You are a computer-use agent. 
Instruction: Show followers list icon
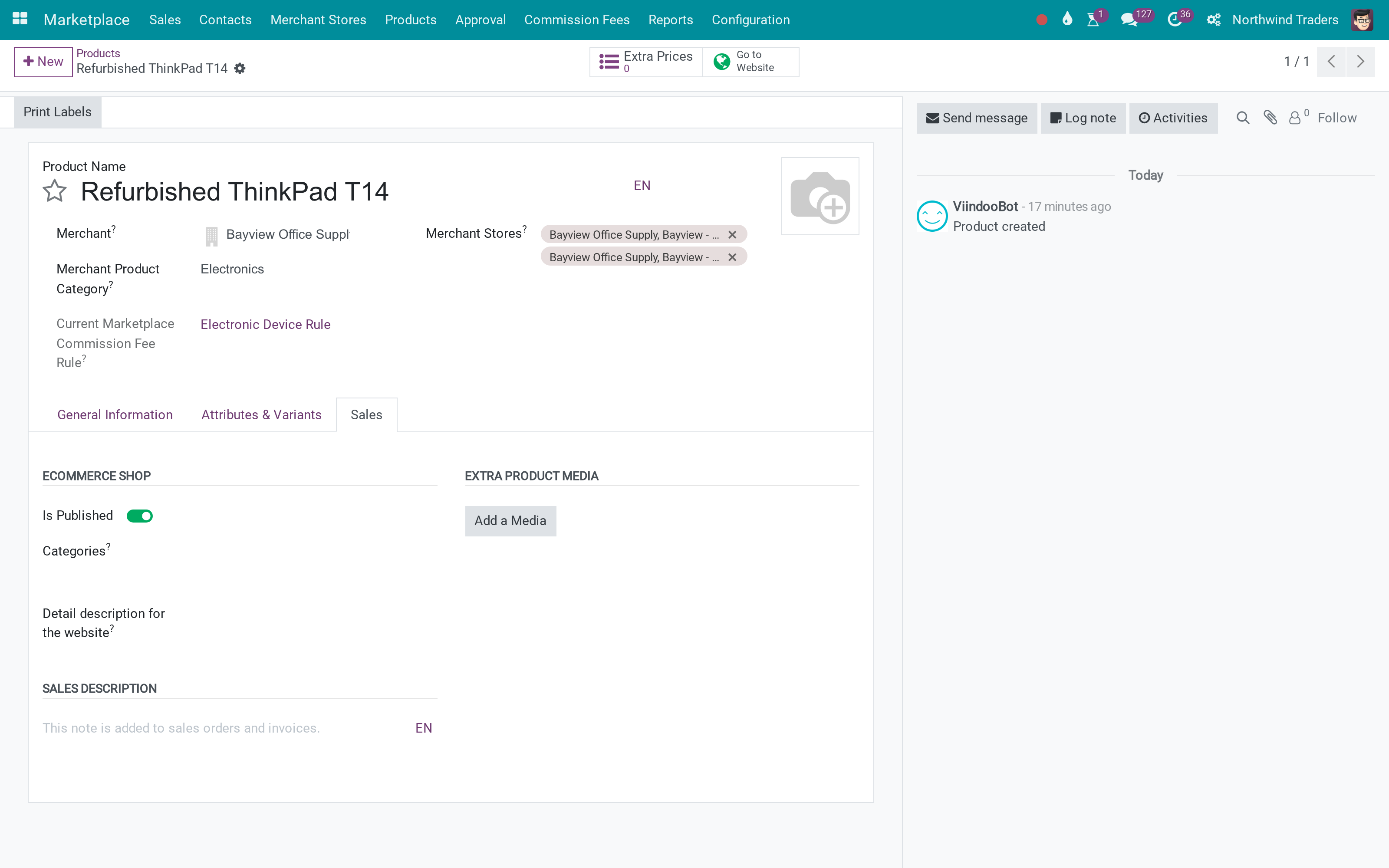1298,117
